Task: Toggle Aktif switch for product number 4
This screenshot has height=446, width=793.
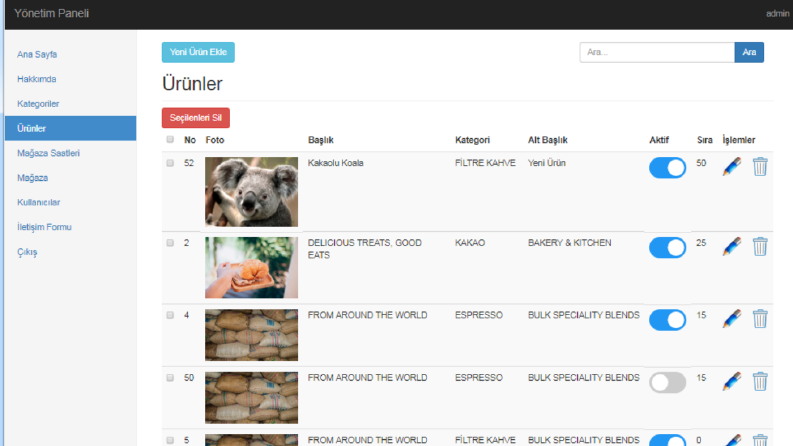Action: (668, 320)
